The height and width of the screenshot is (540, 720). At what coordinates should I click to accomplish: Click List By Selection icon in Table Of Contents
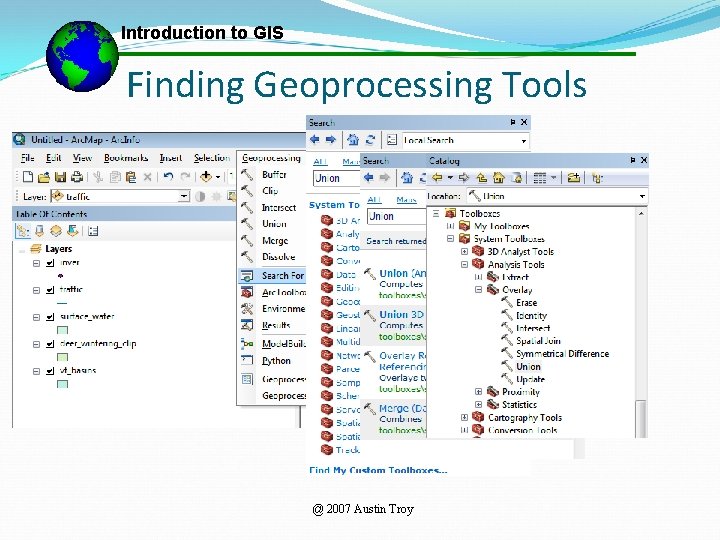(x=72, y=231)
